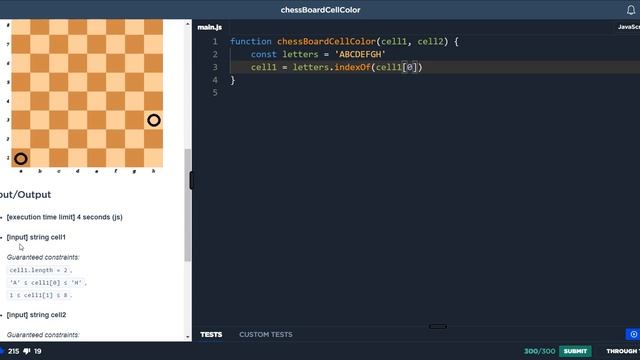640x360 pixels.
Task: Click line number 4 in the gutter
Action: tap(215, 80)
